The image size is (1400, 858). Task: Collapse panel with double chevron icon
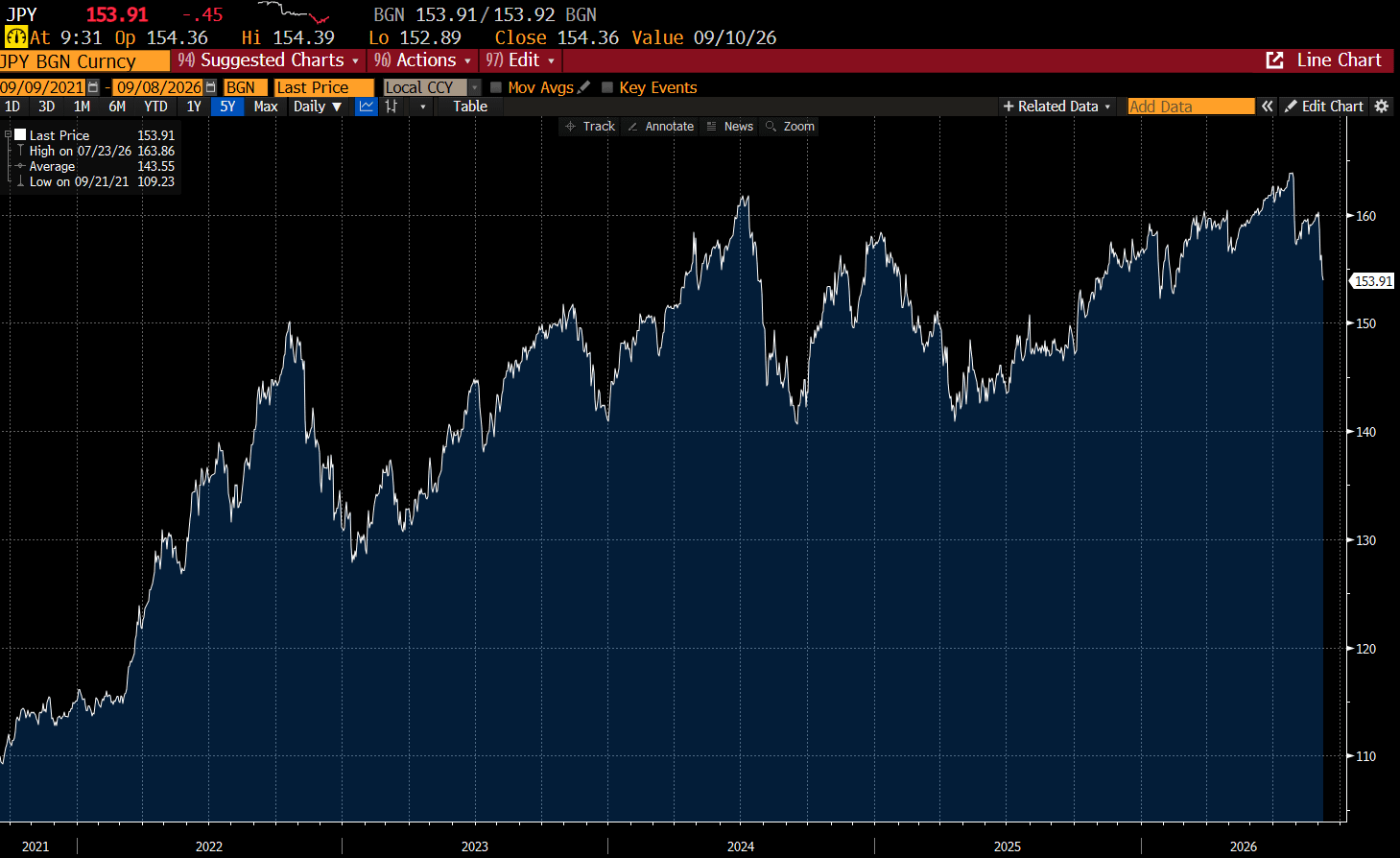click(1268, 107)
